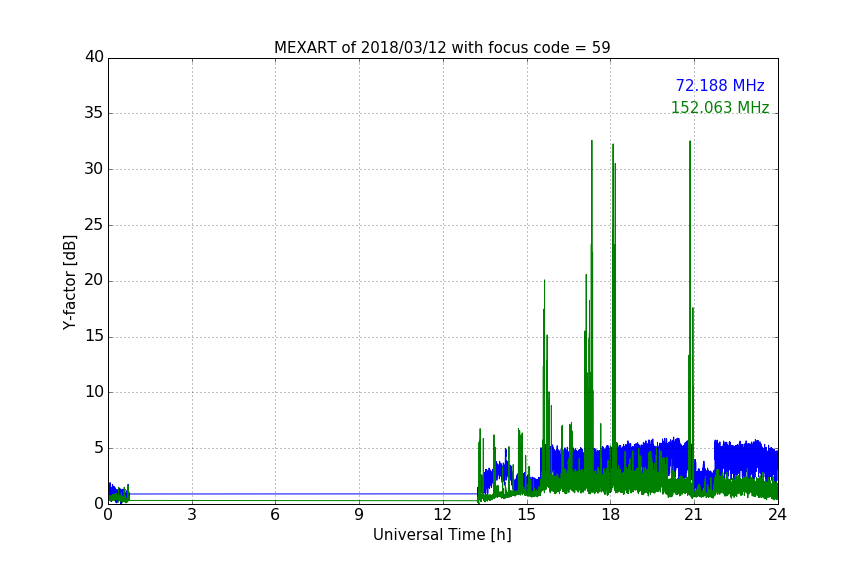
Task: Select the blue '72.188 MHz' legend label
Action: [720, 86]
